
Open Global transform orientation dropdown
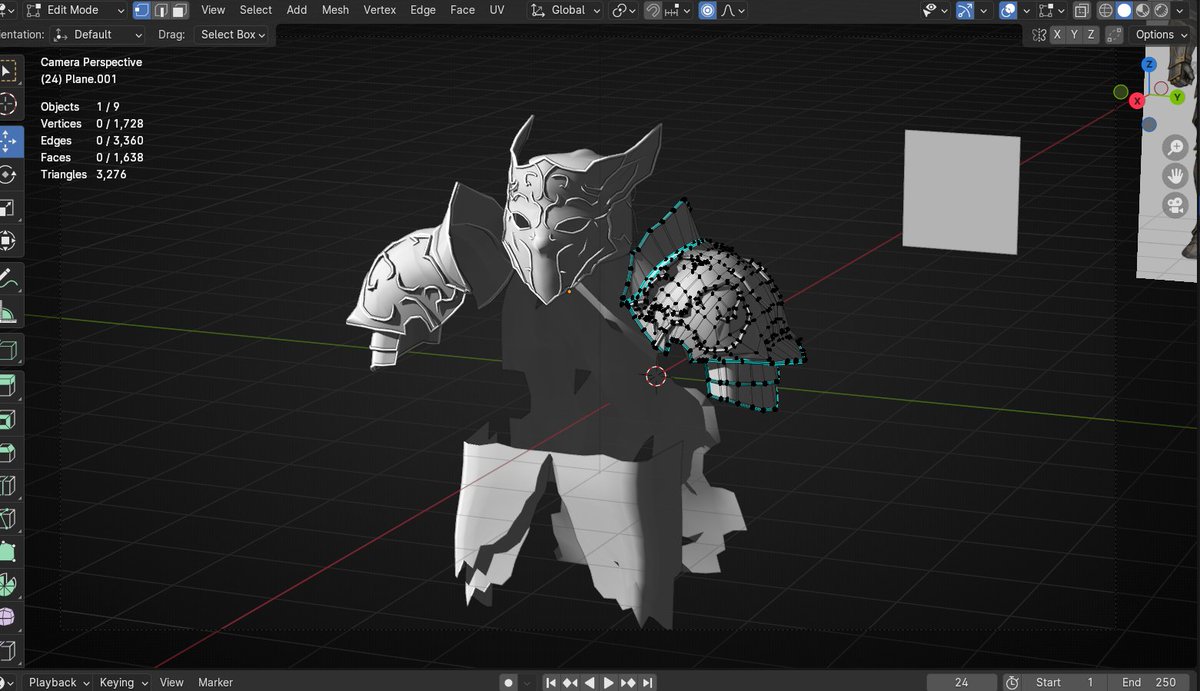pos(566,10)
